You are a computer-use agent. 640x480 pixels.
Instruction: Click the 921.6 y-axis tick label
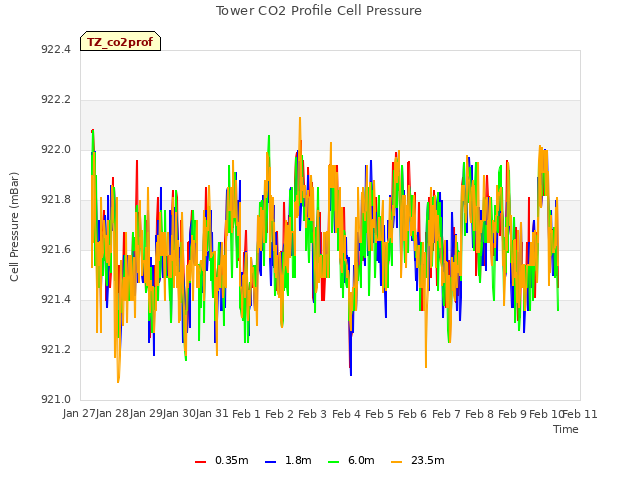point(56,249)
